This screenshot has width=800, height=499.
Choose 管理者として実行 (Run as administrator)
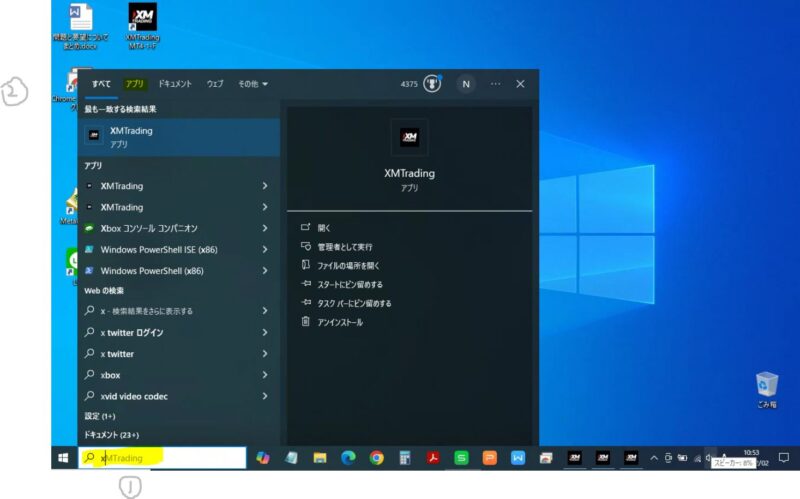[345, 247]
